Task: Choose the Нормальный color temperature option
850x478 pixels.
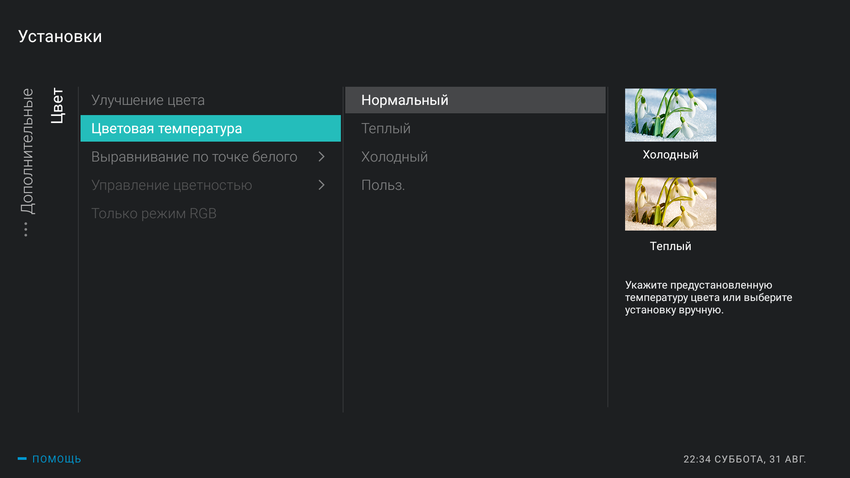Action: (405, 100)
